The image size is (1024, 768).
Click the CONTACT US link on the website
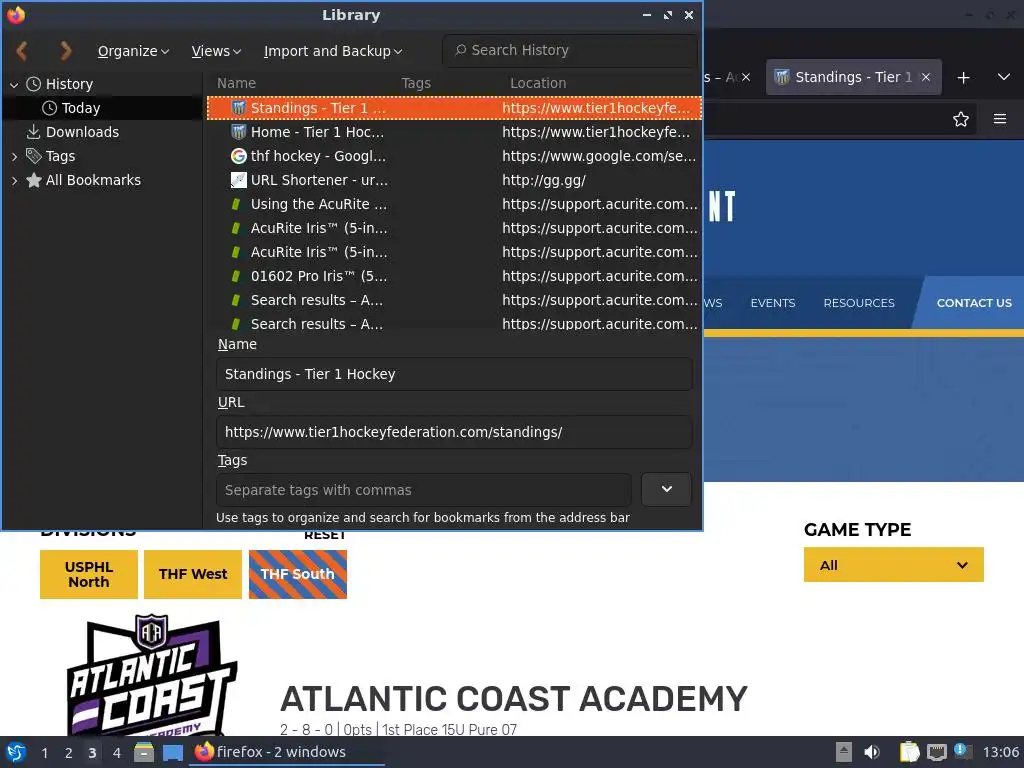pos(974,303)
